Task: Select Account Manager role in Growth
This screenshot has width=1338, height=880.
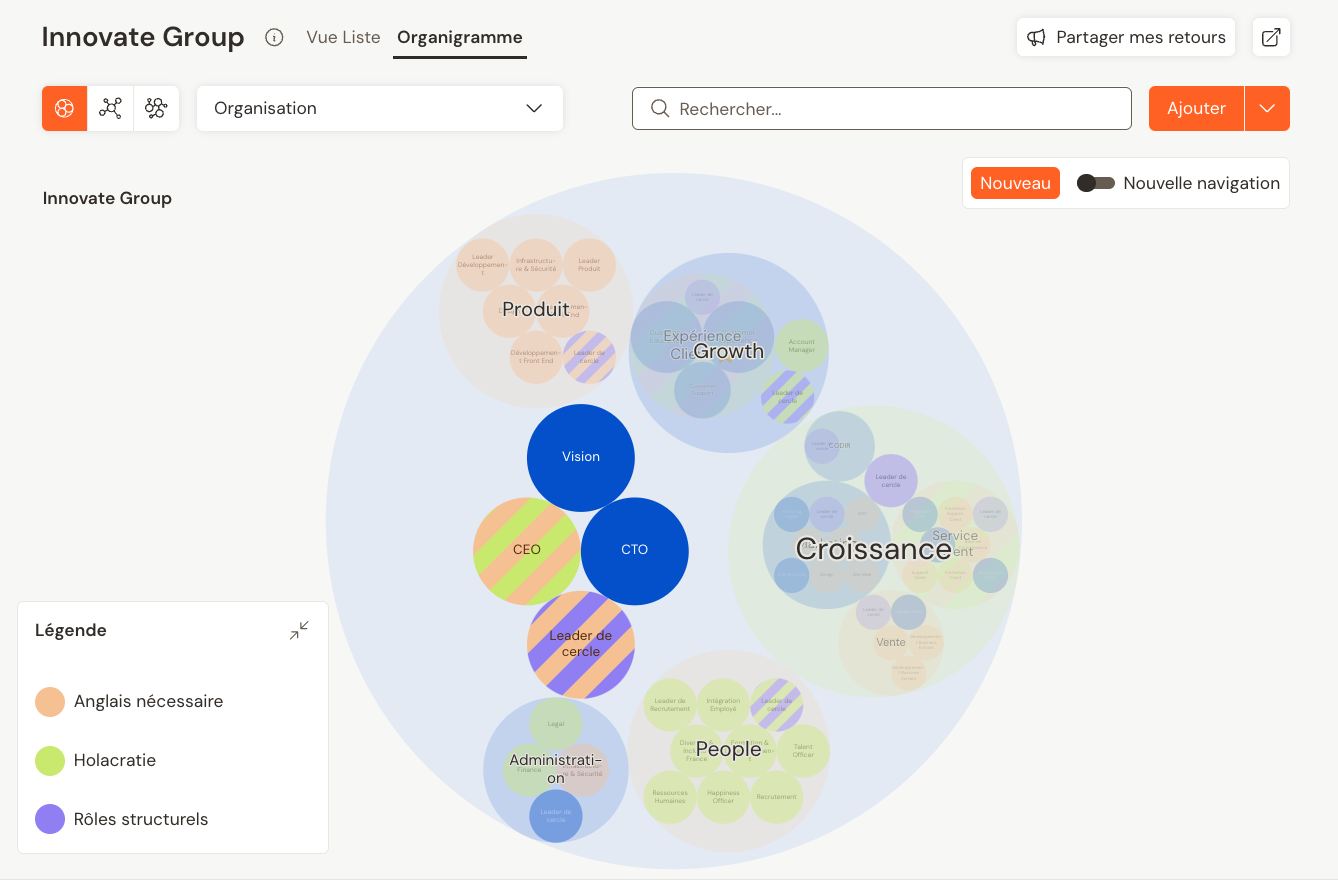Action: tap(802, 346)
